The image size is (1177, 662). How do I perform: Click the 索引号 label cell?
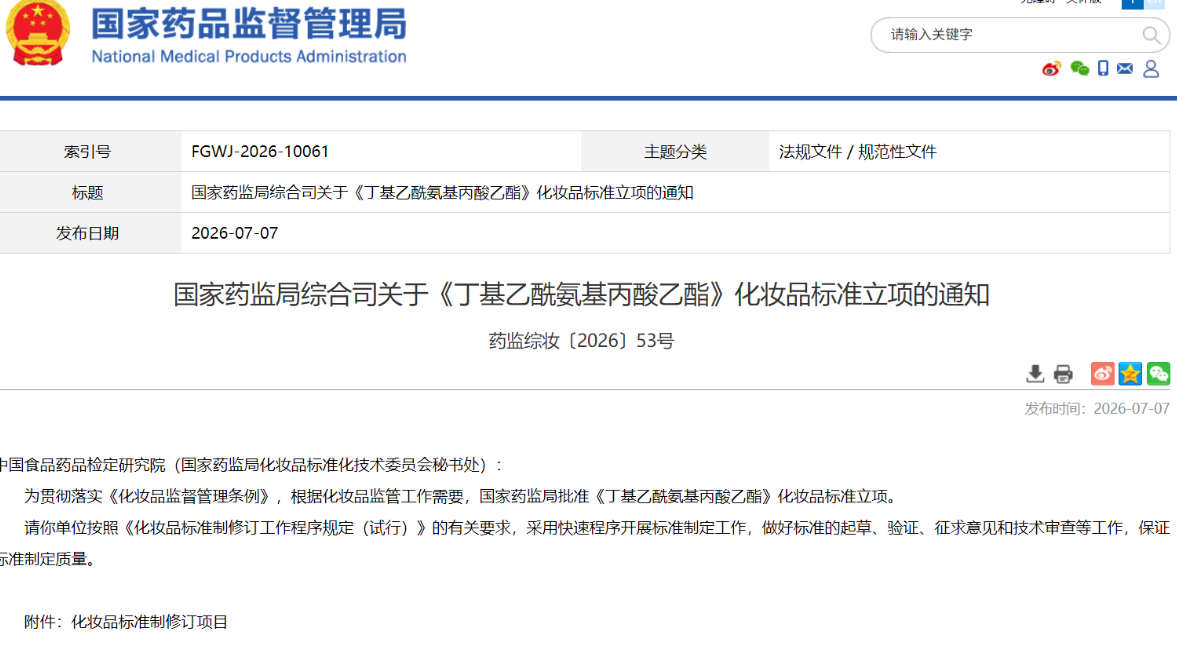(90, 152)
